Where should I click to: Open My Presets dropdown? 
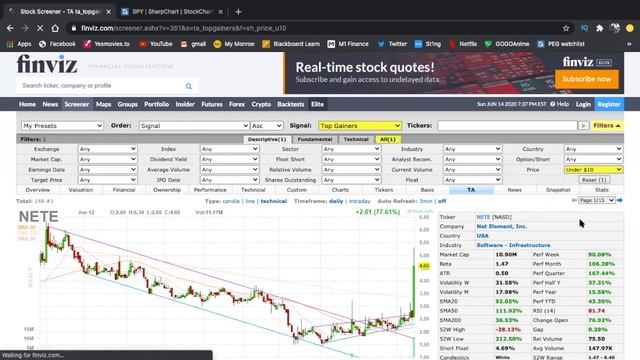(62, 126)
